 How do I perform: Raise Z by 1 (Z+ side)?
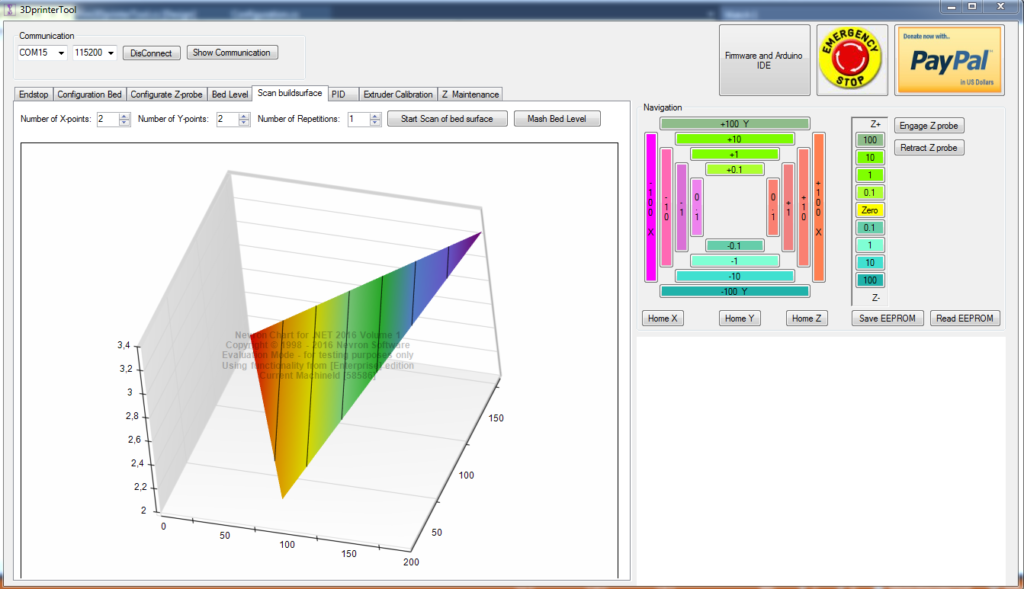point(870,175)
